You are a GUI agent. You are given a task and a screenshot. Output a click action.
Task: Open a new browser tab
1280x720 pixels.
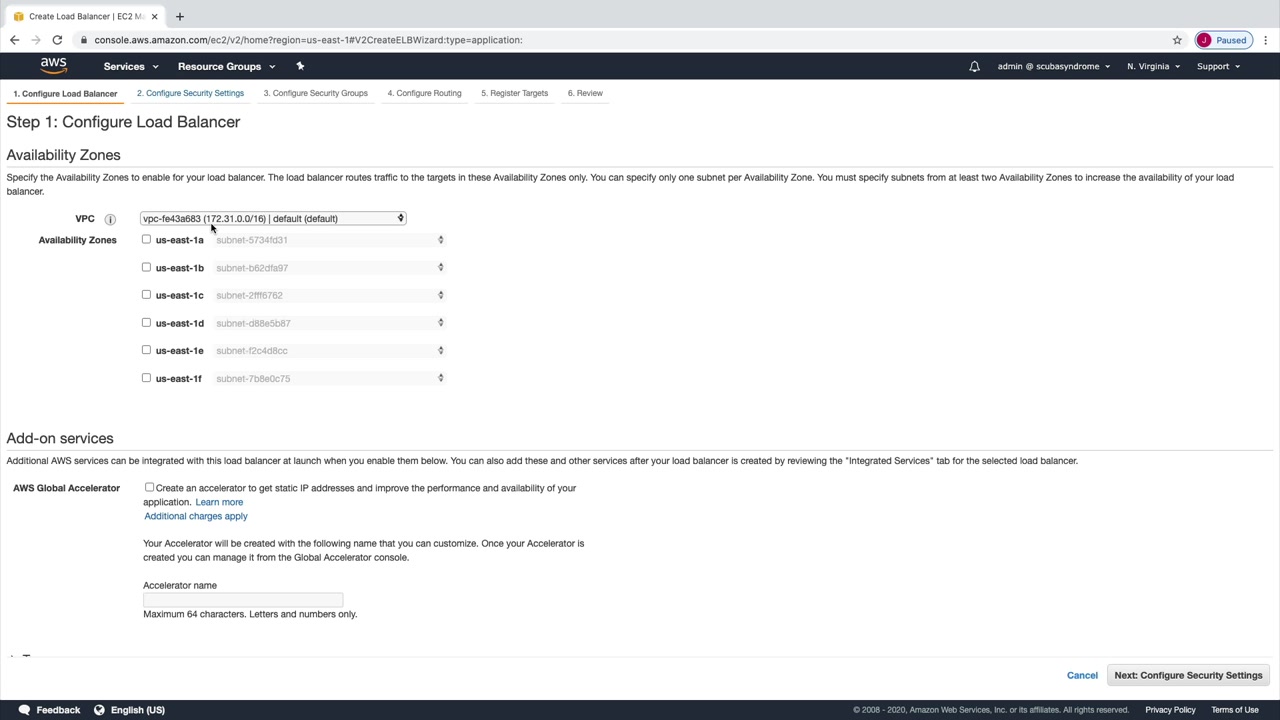[180, 16]
